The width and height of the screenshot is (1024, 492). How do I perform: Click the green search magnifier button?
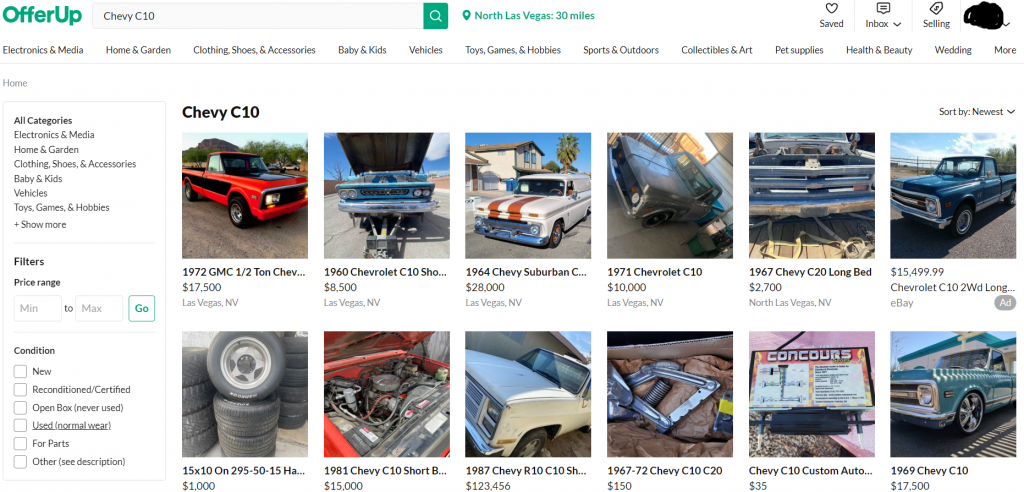436,16
